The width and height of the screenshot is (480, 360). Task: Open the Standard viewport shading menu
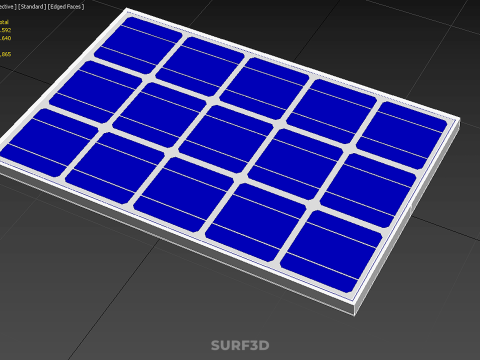(32, 6)
